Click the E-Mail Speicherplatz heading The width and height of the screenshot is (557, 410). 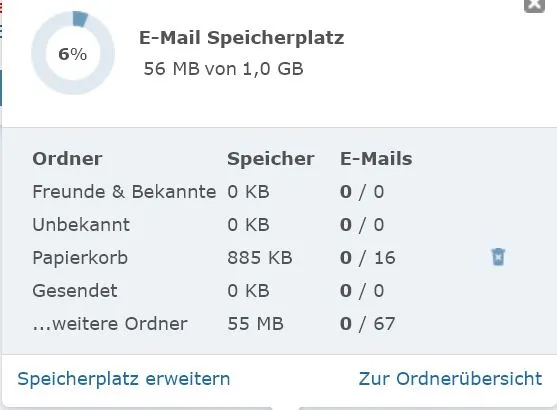(242, 38)
